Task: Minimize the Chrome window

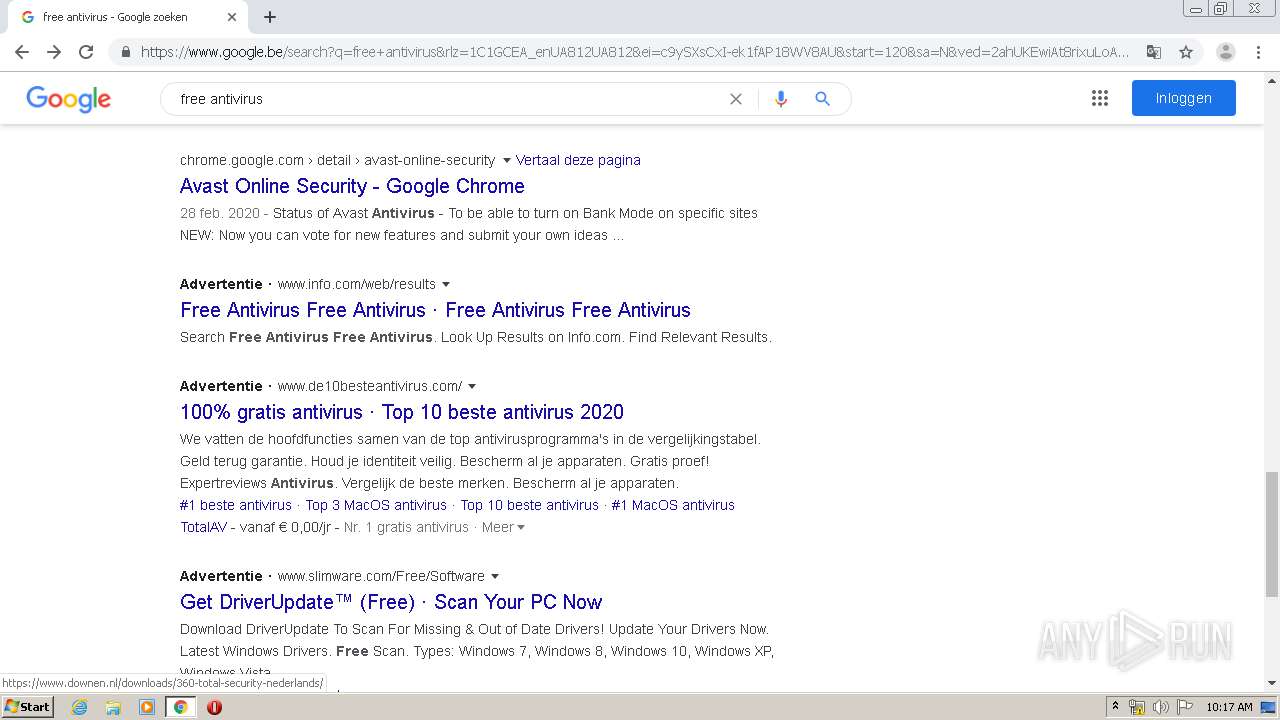Action: click(x=1196, y=8)
